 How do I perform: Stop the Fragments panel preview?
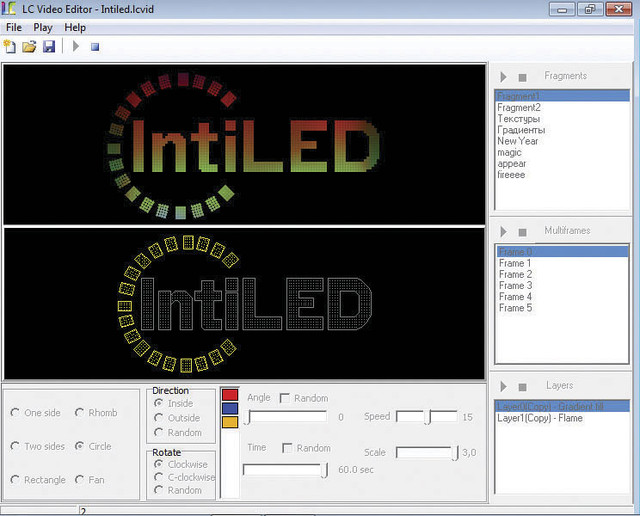(x=522, y=77)
